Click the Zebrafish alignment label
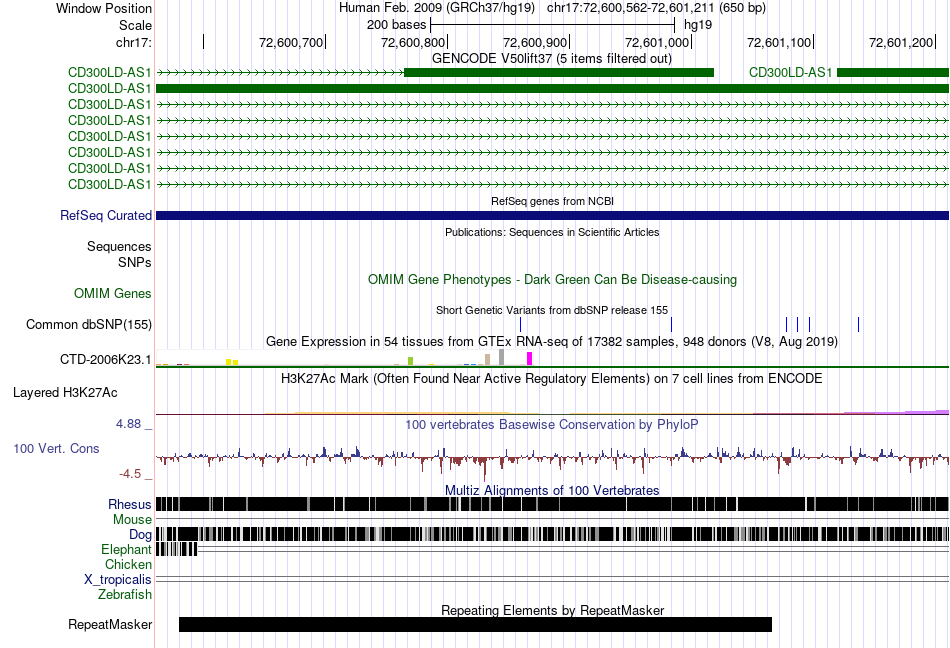This screenshot has height=648, width=950. (x=125, y=595)
